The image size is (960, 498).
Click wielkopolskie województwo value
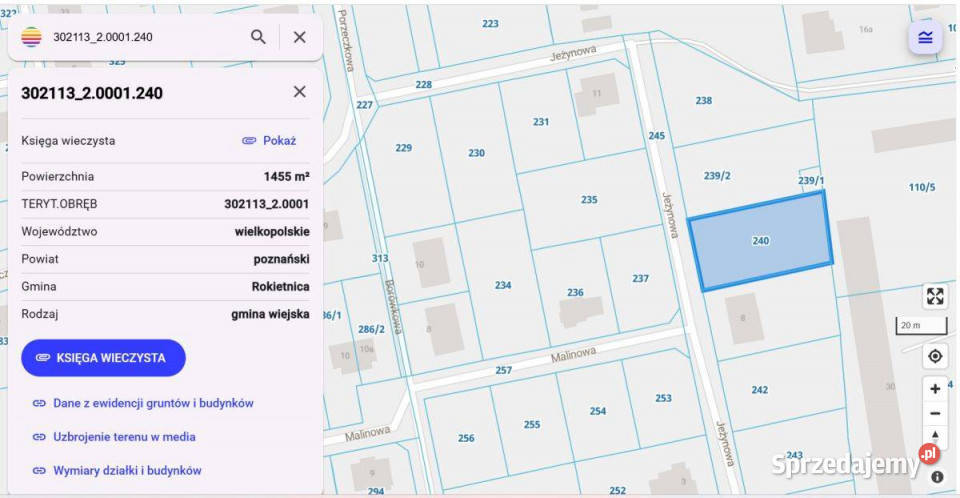click(272, 232)
